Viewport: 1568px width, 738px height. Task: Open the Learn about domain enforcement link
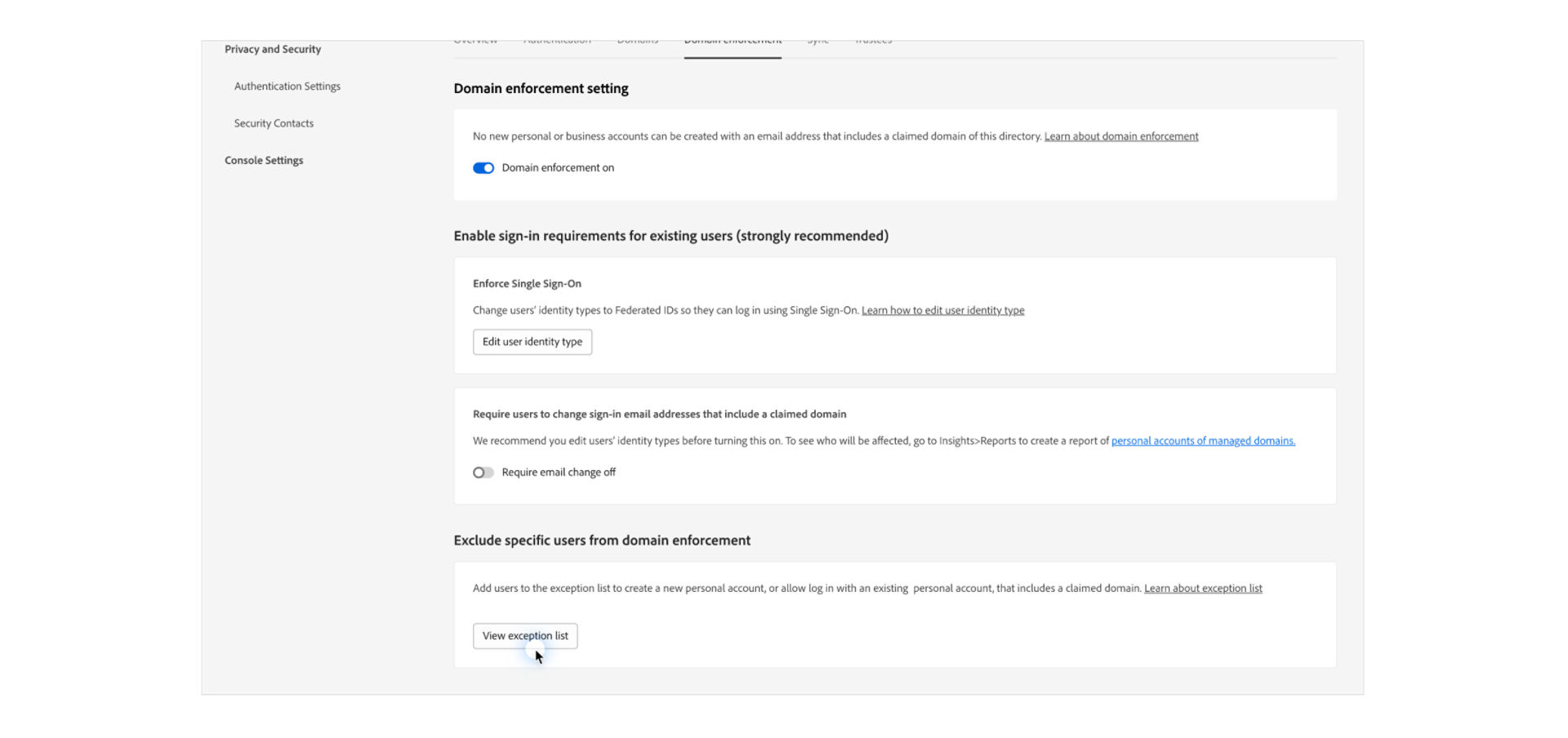point(1120,136)
